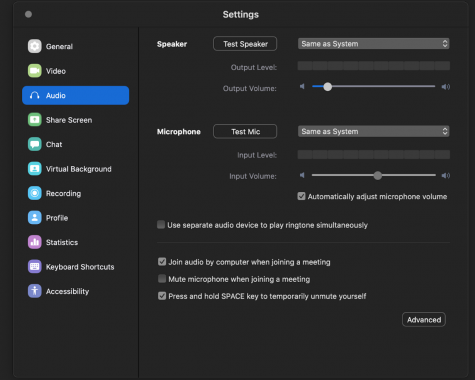This screenshot has height=380, width=475.
Task: Uncheck Join audio by computer when joining
Action: pos(162,262)
